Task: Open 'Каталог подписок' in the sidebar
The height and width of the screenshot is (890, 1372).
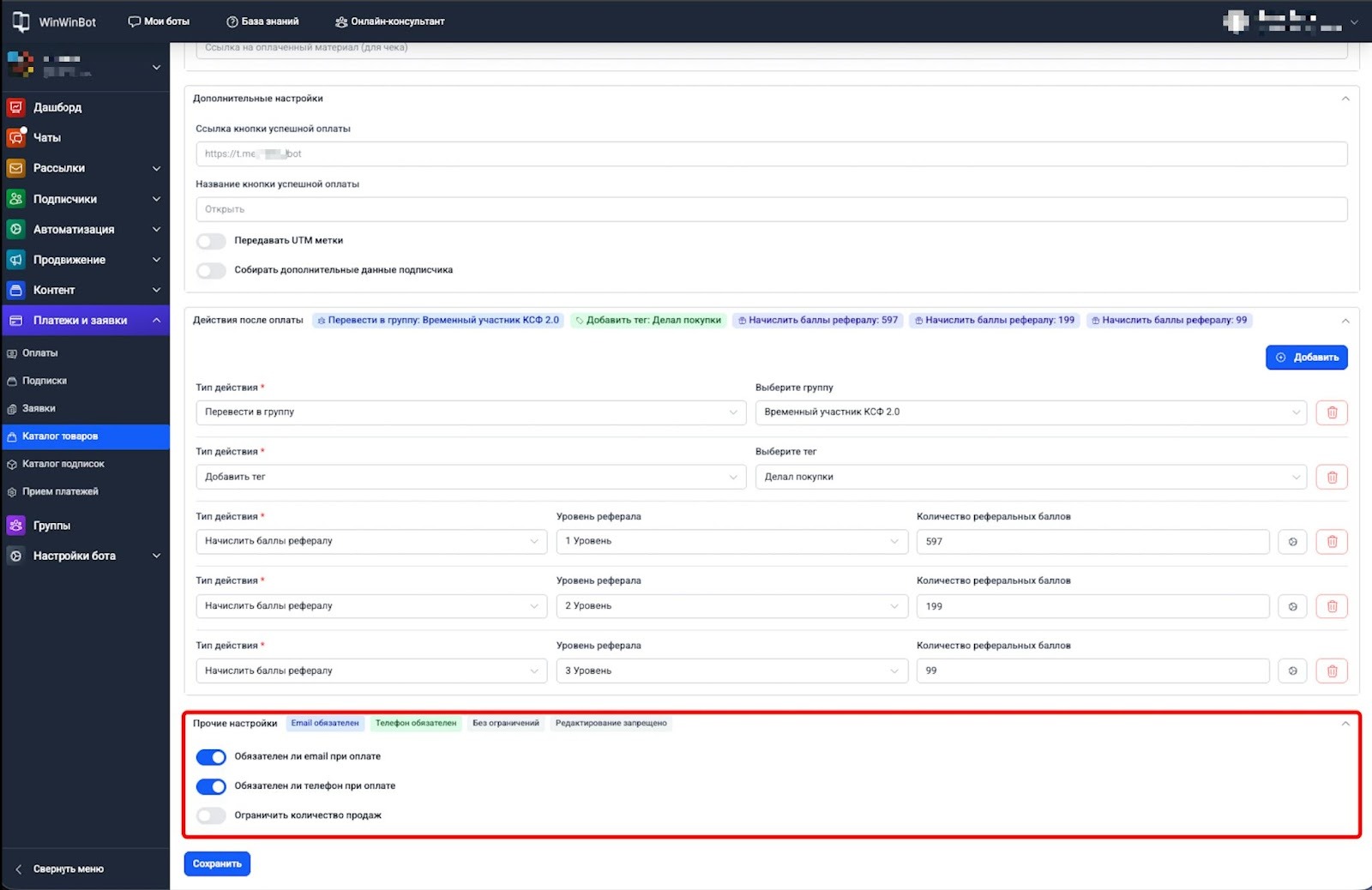Action: pyautogui.click(x=63, y=464)
